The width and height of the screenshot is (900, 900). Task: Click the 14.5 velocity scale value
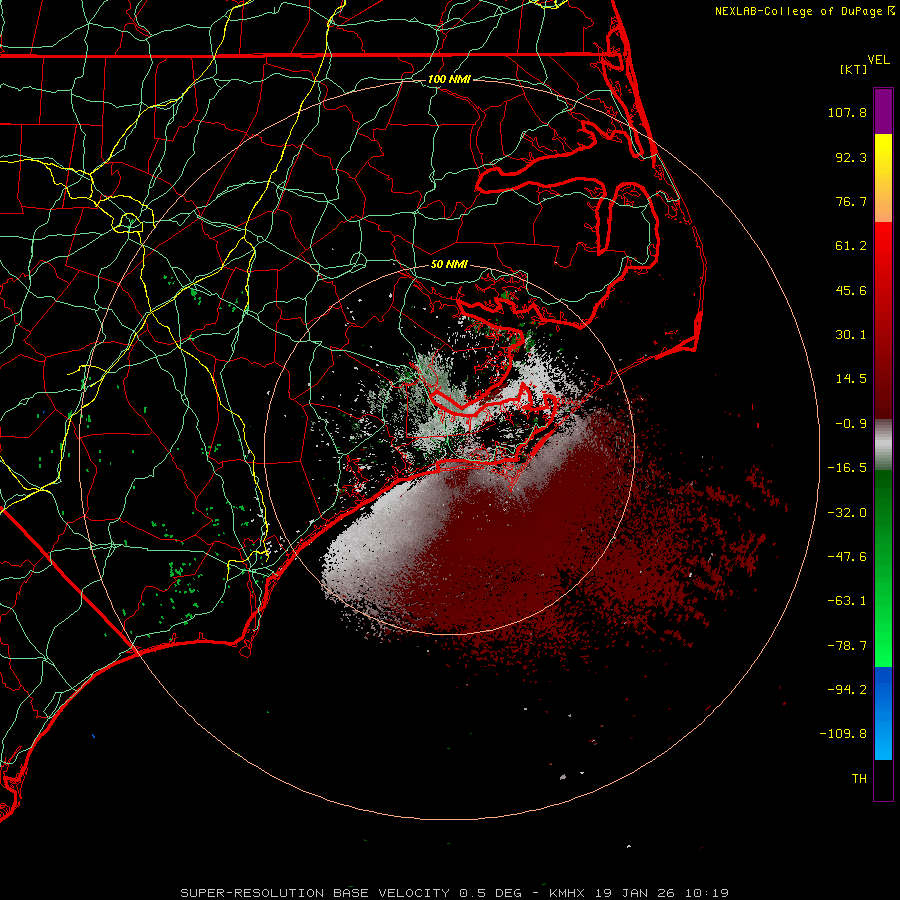coord(851,379)
